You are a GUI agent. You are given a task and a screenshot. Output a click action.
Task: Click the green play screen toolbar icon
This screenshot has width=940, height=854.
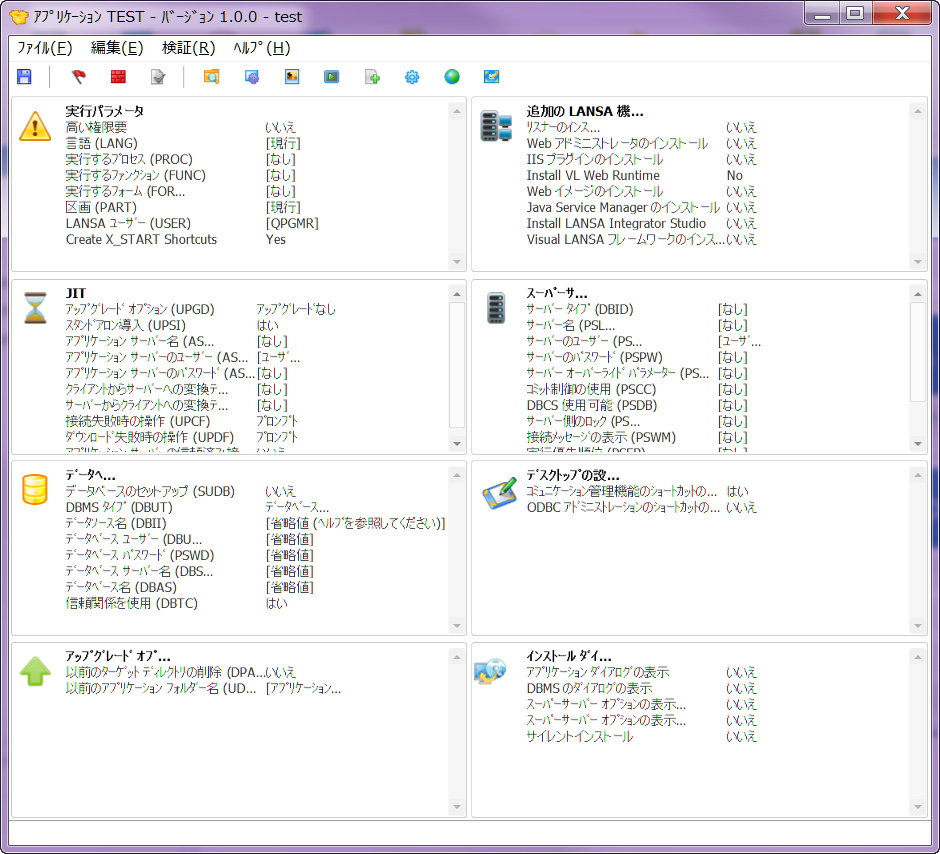coord(331,77)
